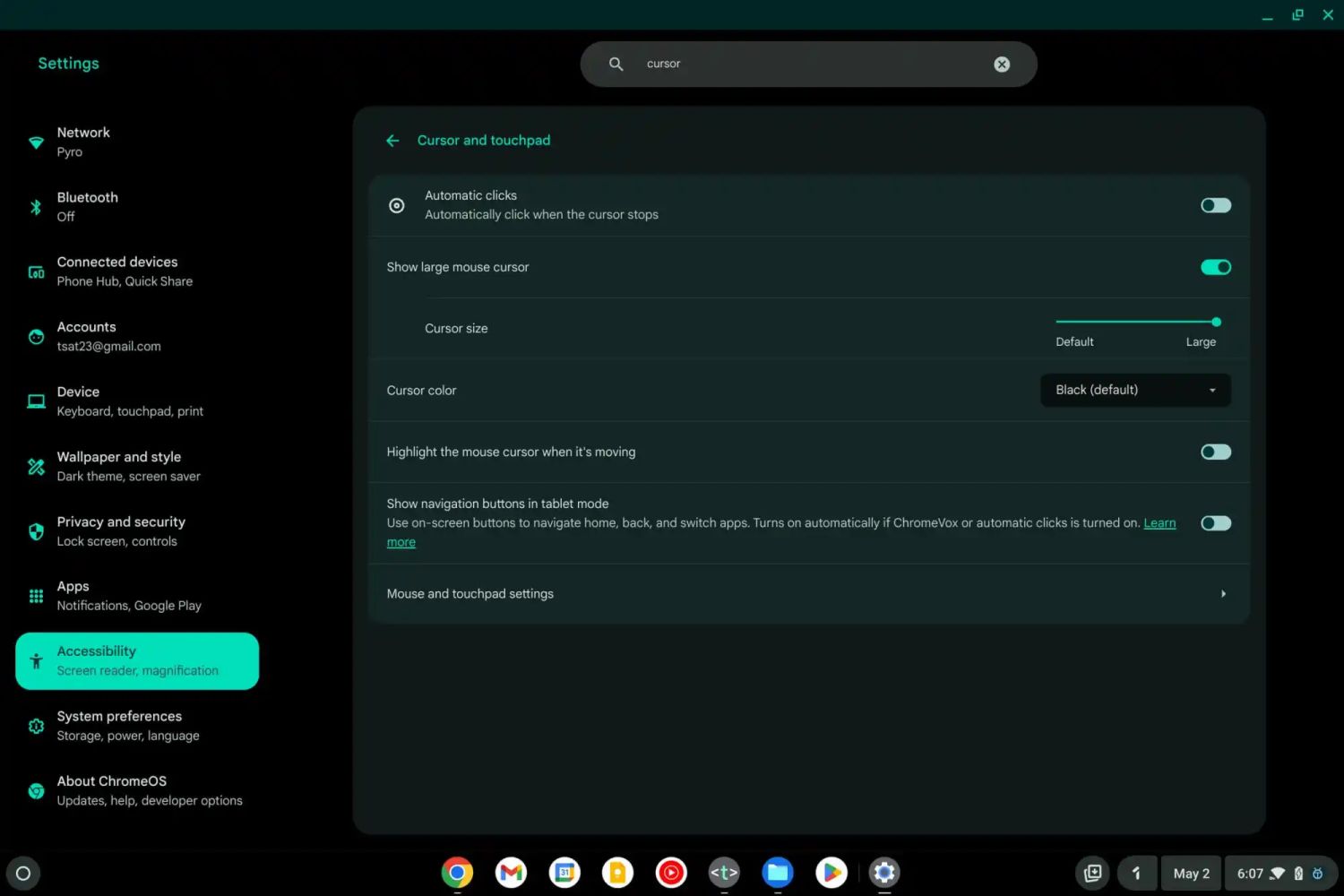Open the Cursor color dropdown

tap(1134, 391)
